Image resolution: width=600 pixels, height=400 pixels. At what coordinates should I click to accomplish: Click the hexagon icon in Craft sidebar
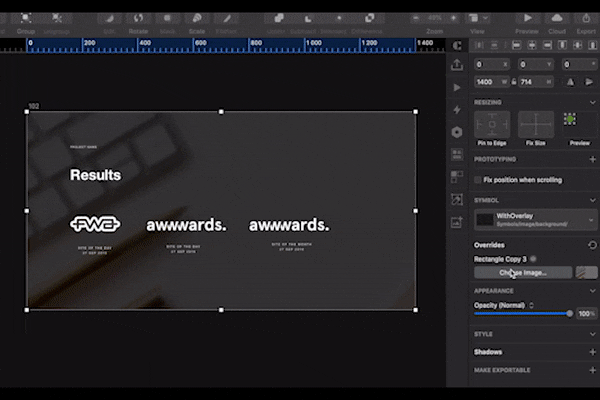pyautogui.click(x=457, y=132)
